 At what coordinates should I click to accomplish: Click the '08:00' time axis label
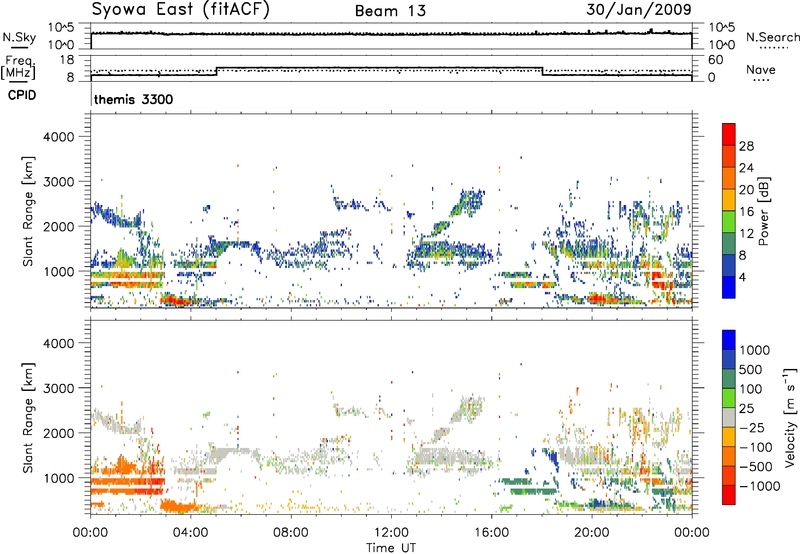point(291,533)
